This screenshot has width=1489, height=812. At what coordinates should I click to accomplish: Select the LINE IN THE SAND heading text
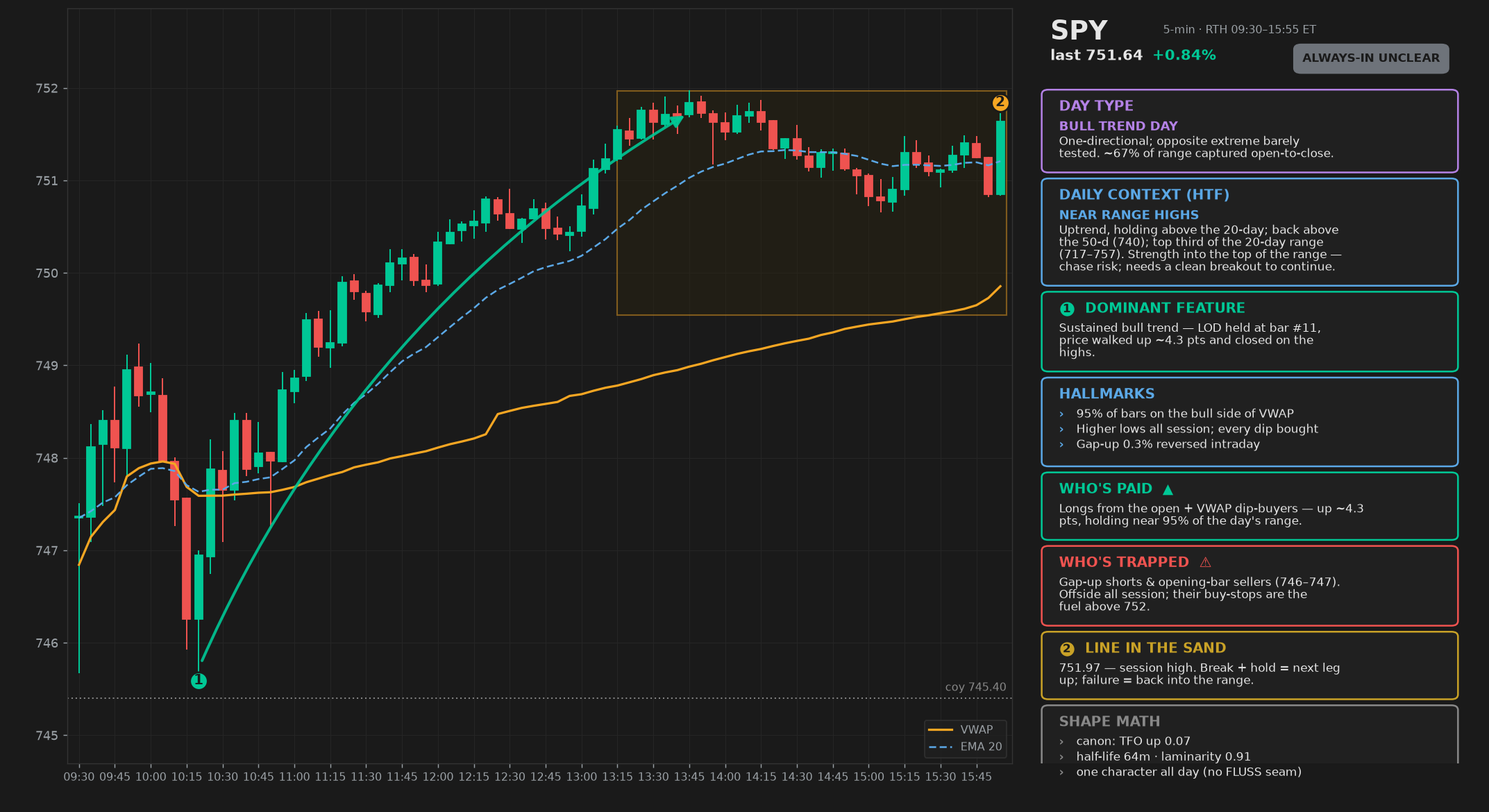tap(1156, 648)
